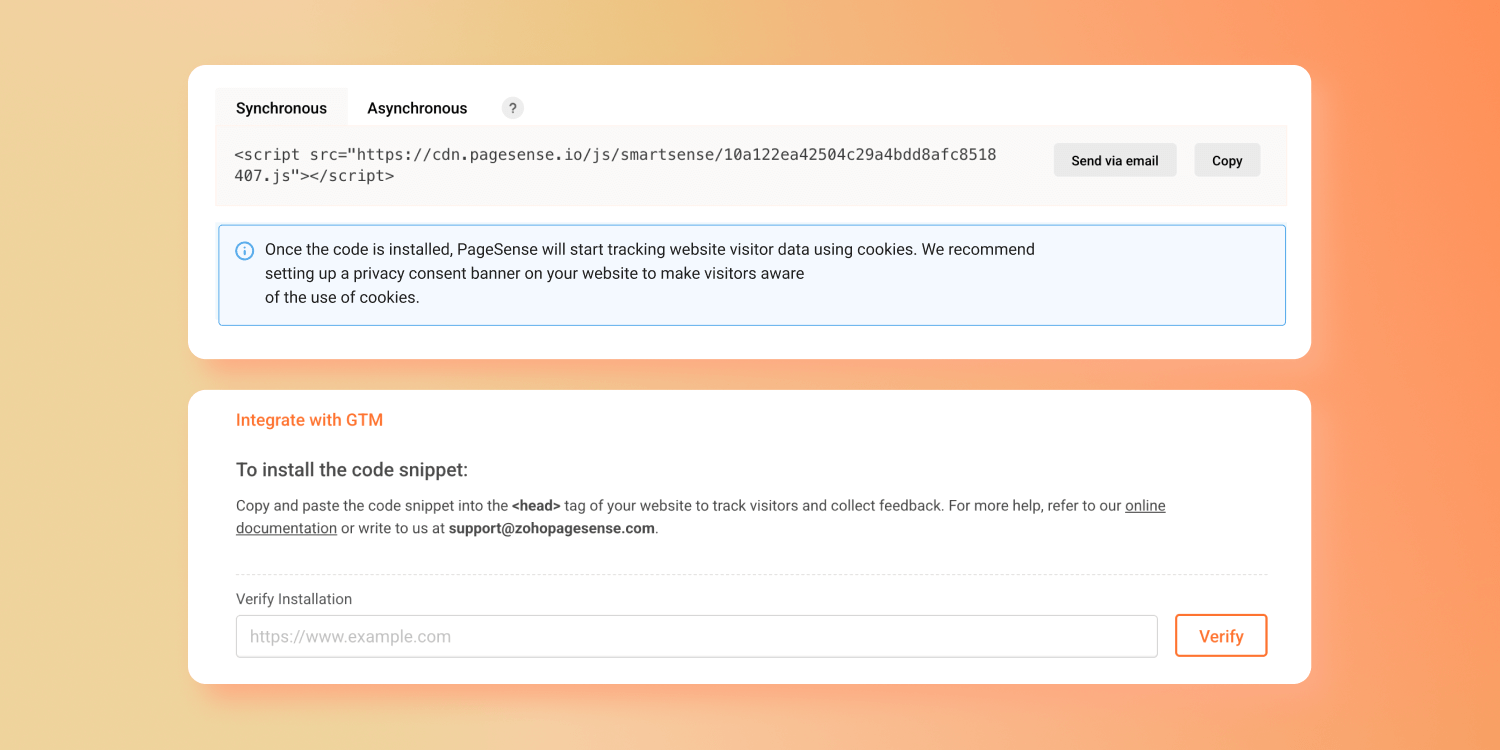Click the help question mark icon
The width and height of the screenshot is (1500, 750).
[512, 108]
